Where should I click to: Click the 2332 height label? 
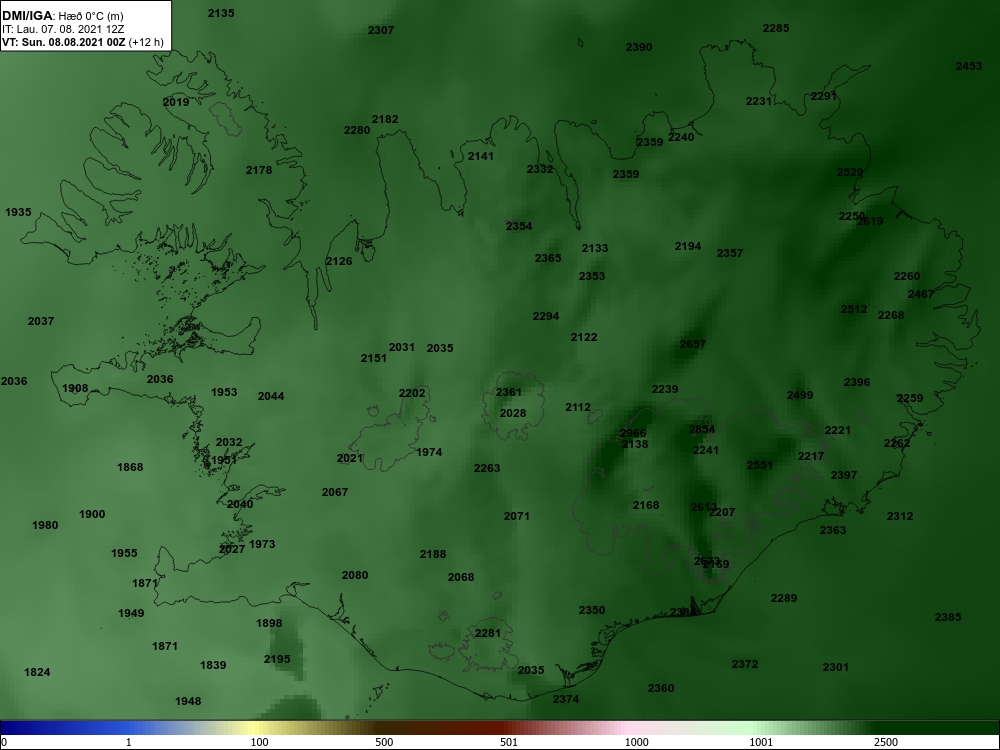point(540,170)
